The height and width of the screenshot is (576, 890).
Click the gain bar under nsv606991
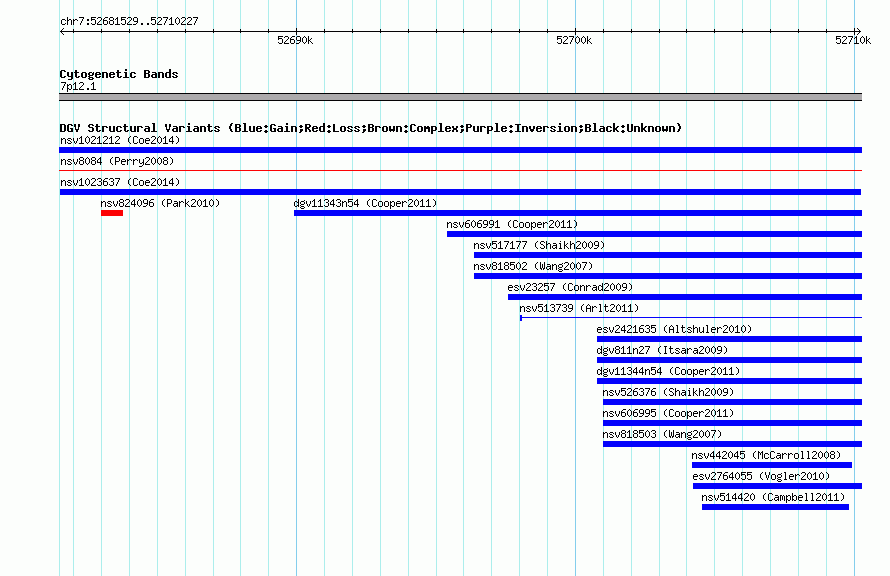654,234
